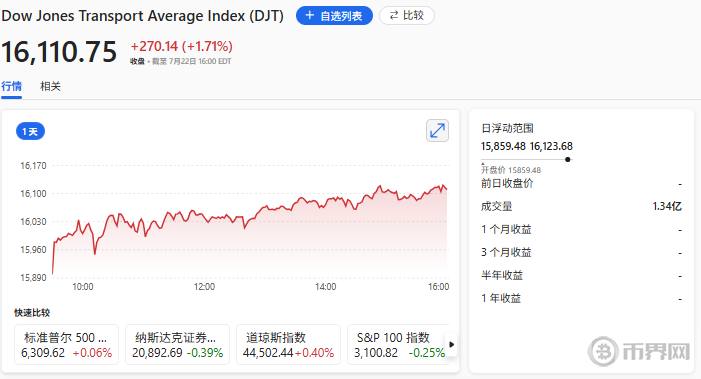Click the 半年收益 row label
701x379 pixels.
pyautogui.click(x=502, y=275)
